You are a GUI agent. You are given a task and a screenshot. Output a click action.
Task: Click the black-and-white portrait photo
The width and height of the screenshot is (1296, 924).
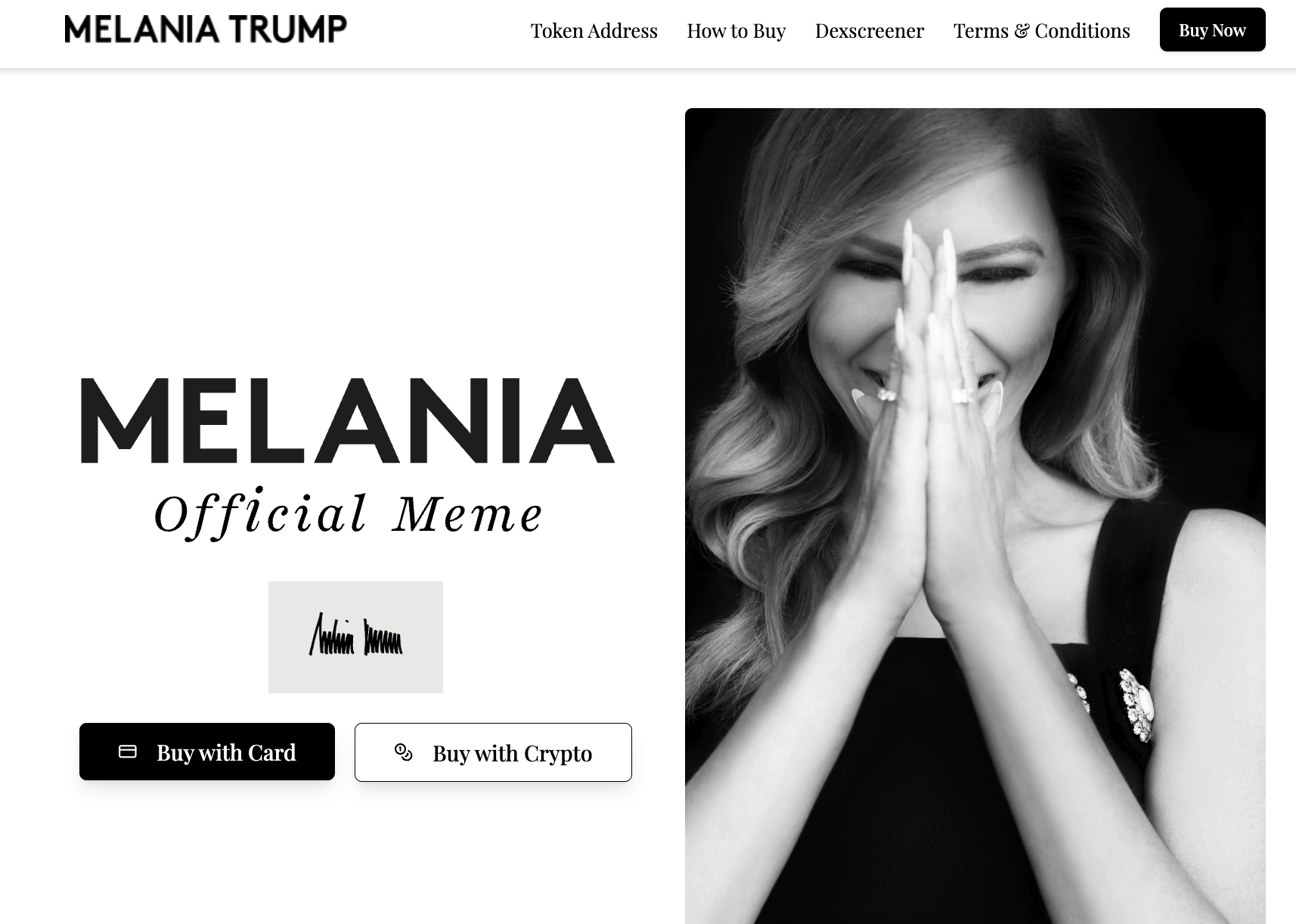[x=975, y=516]
